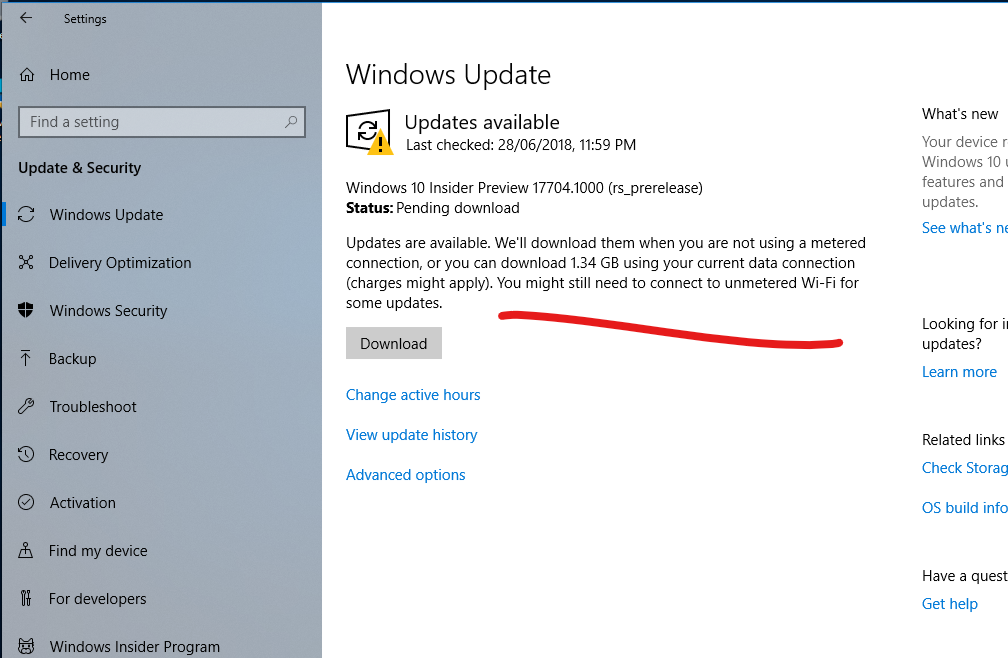Click the Troubleshoot wrench icon
Viewport: 1008px width, 658px height.
point(26,406)
